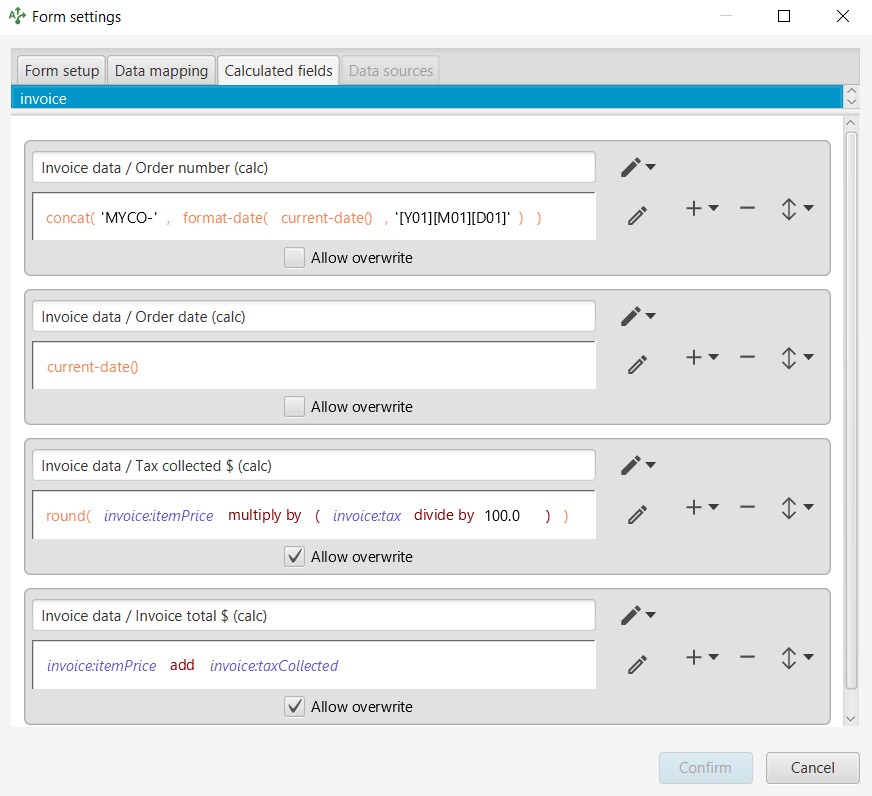The width and height of the screenshot is (872, 796).
Task: Click minus icon in Tax collected row
Action: coord(747,507)
